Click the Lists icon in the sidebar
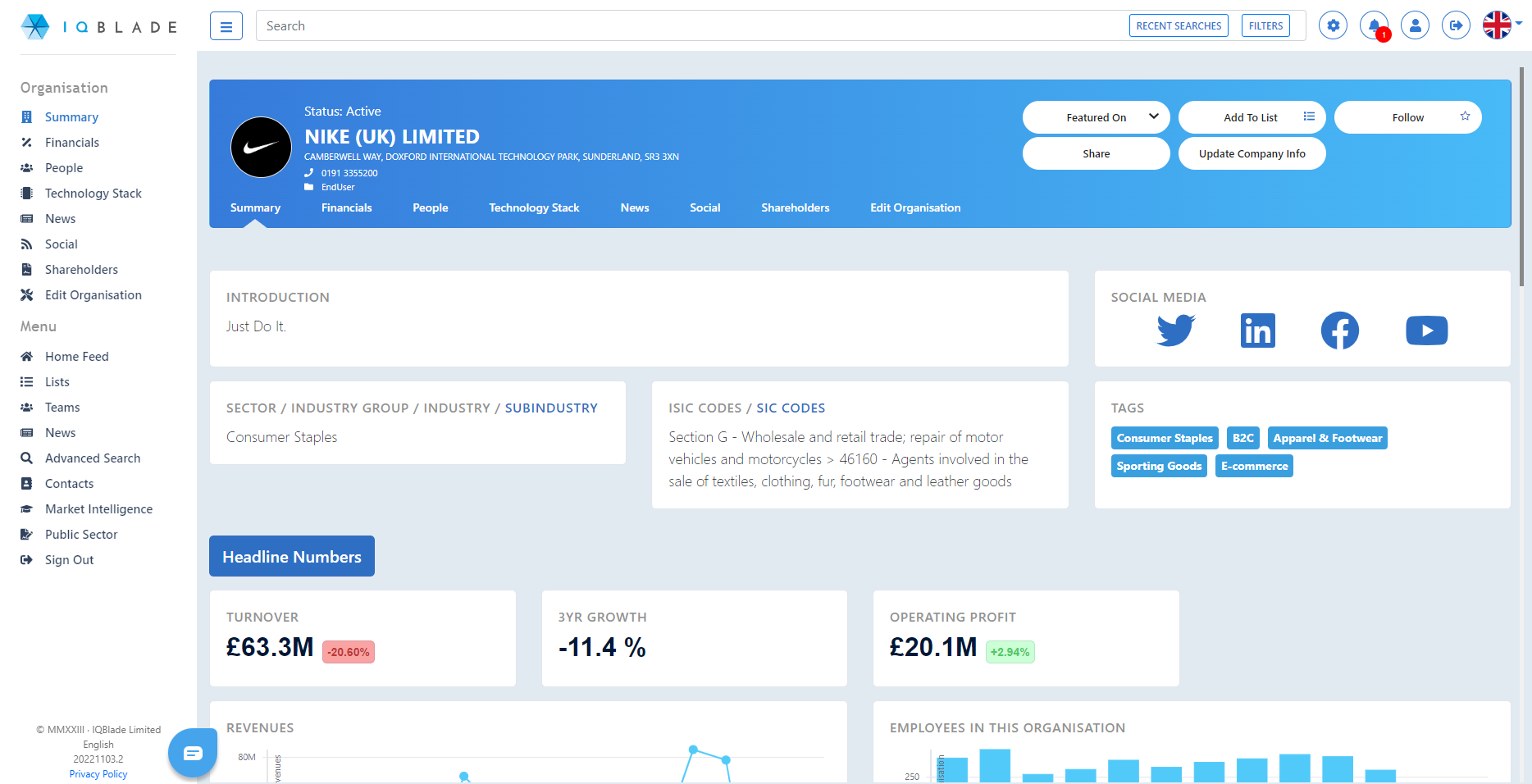Image resolution: width=1532 pixels, height=784 pixels. [x=26, y=382]
